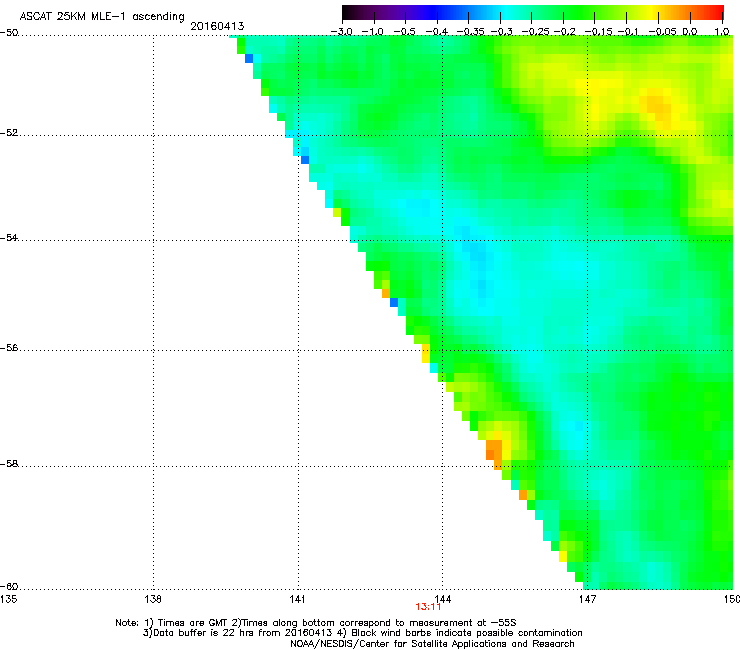The width and height of the screenshot is (740, 650).
Task: Click the latitude label -56
Action: (x=9, y=348)
